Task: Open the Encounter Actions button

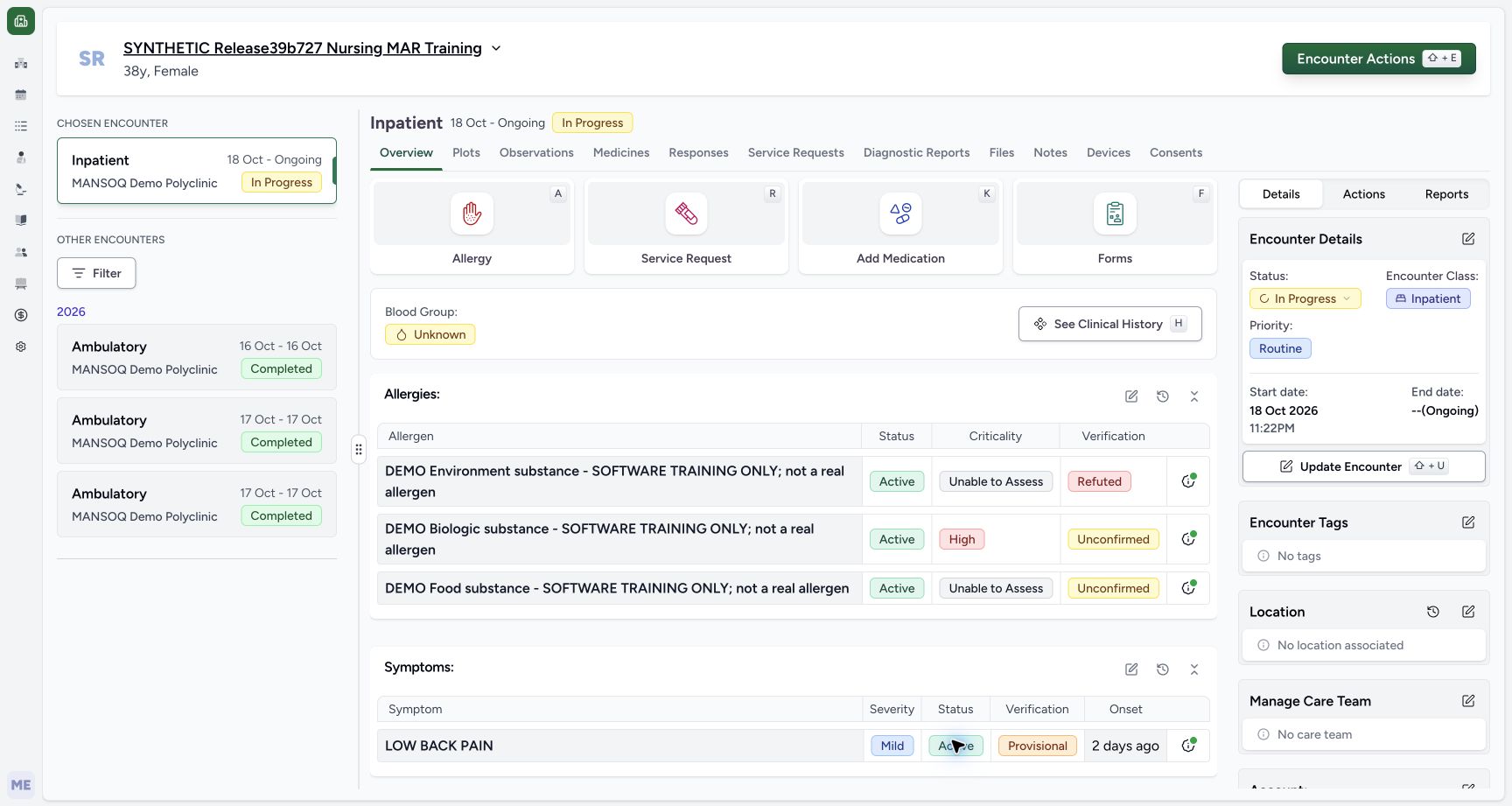Action: coord(1379,59)
